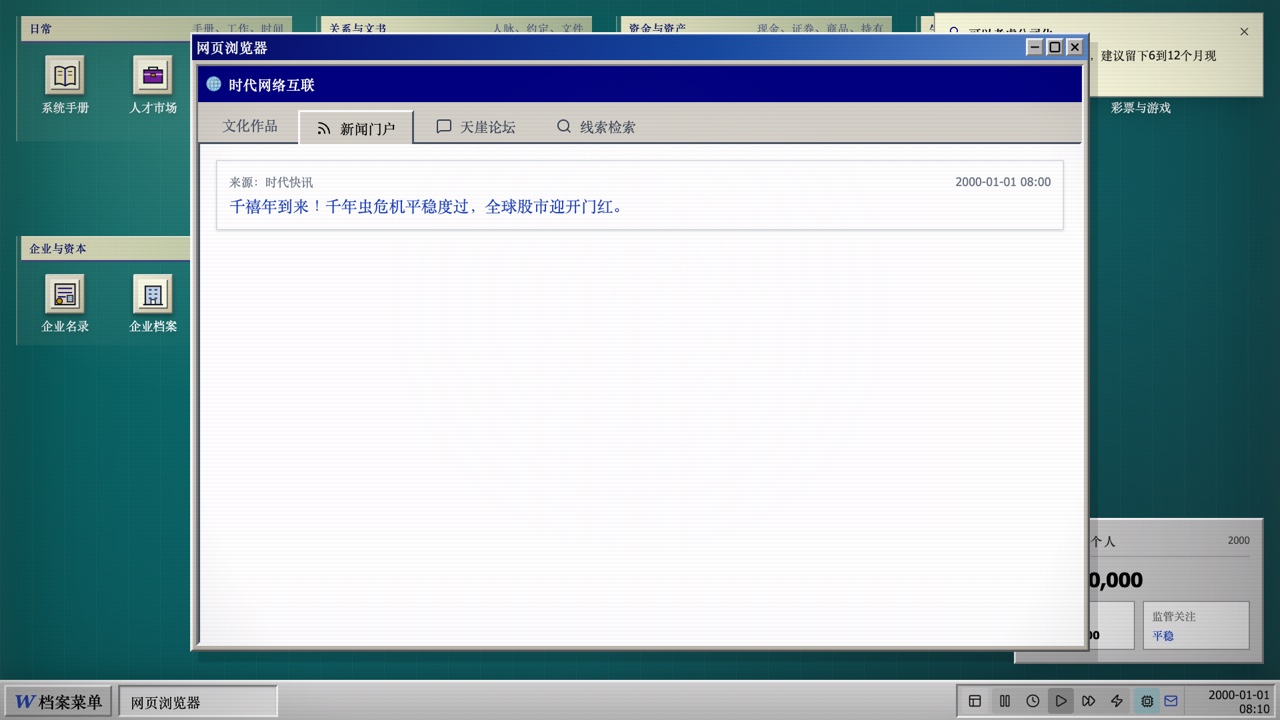This screenshot has width=1280, height=720.
Task: Open the mail envelope icon in the tray
Action: tap(1171, 701)
